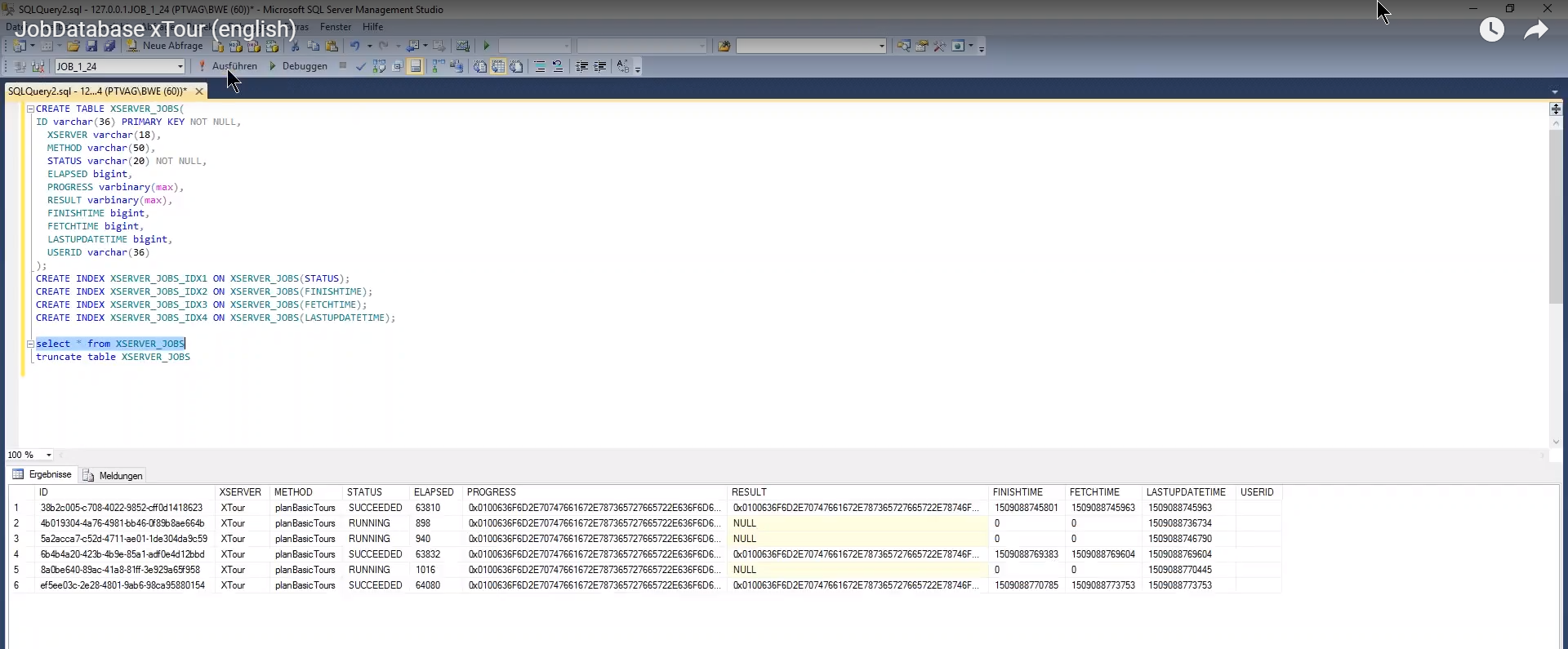Click the Parse query checkmark icon
This screenshot has width=1568, height=649.
360,66
